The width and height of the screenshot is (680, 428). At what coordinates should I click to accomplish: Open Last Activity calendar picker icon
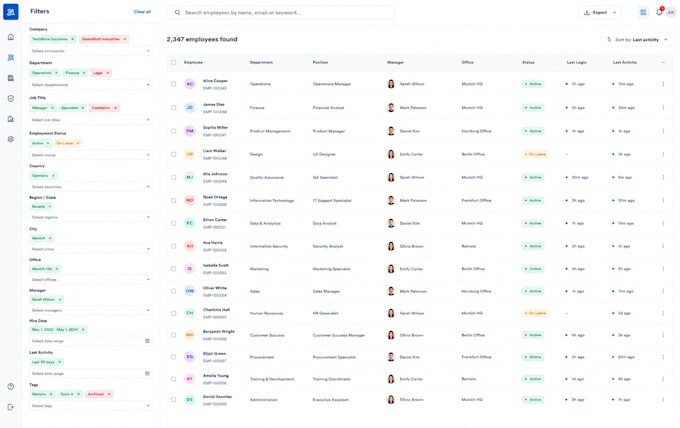click(x=147, y=373)
